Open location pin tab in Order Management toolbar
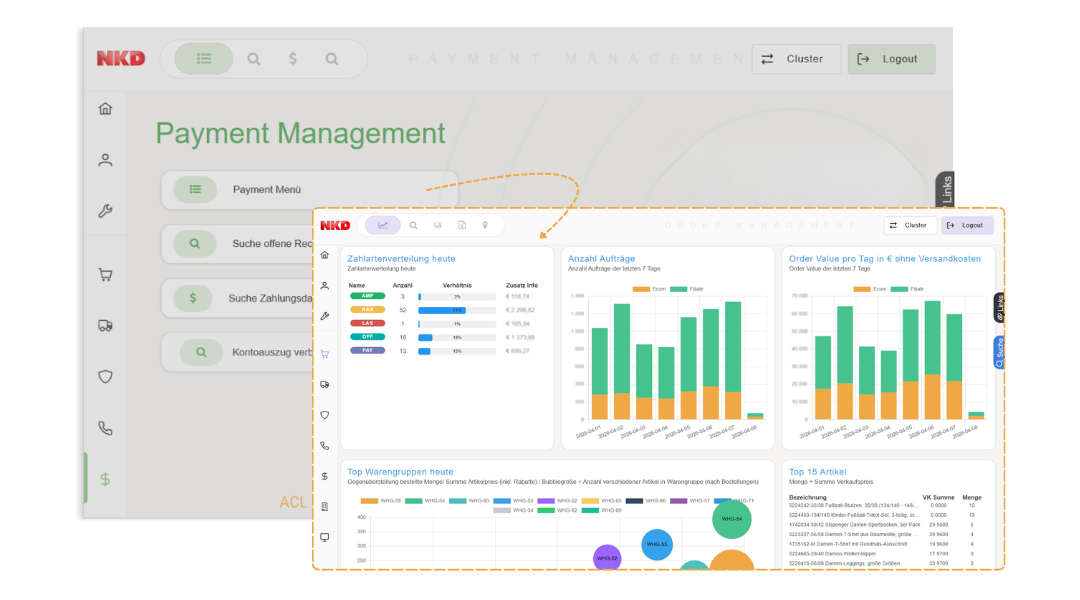 pyautogui.click(x=486, y=225)
